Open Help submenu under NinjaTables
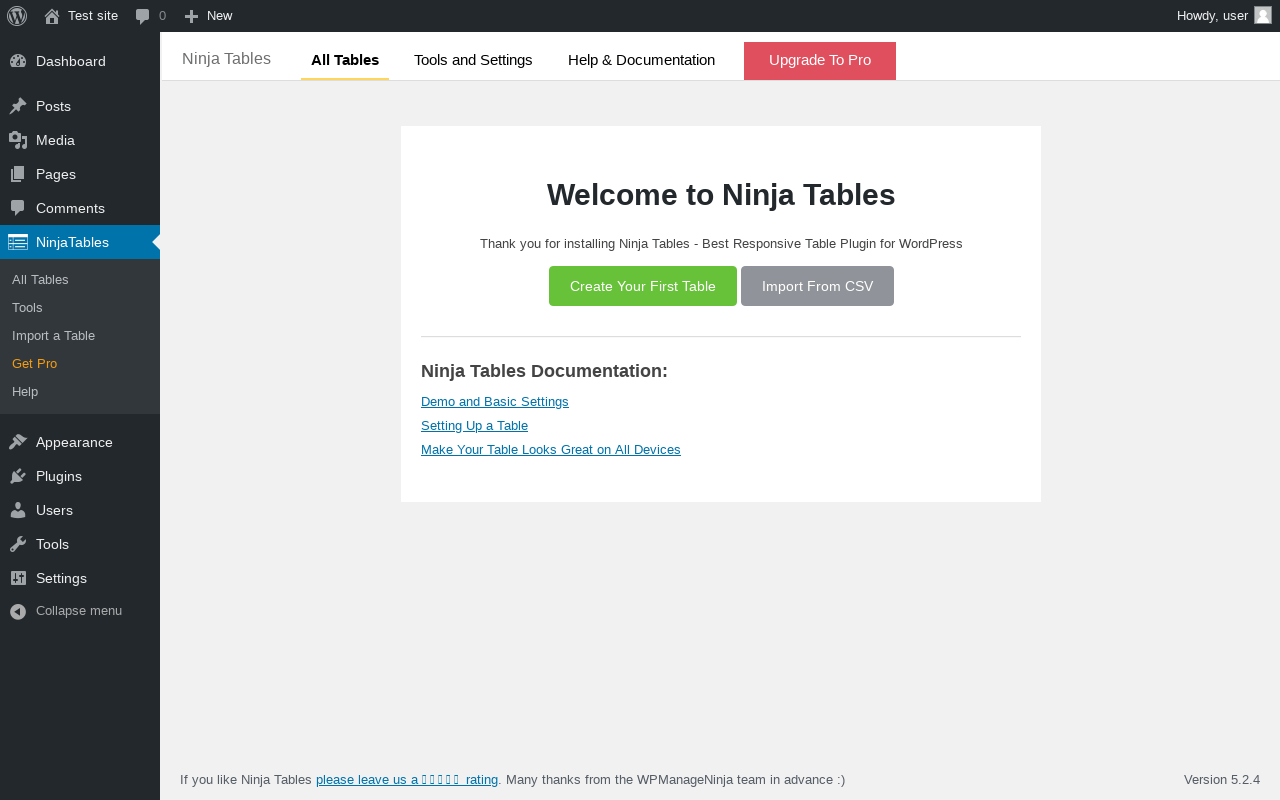This screenshot has height=800, width=1280. click(x=80, y=391)
